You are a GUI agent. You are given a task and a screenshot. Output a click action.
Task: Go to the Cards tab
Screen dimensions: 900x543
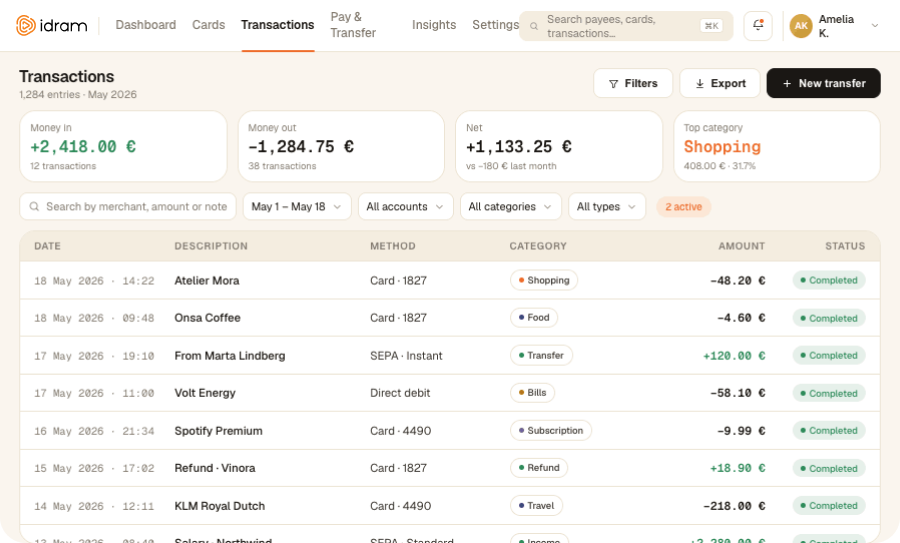208,25
